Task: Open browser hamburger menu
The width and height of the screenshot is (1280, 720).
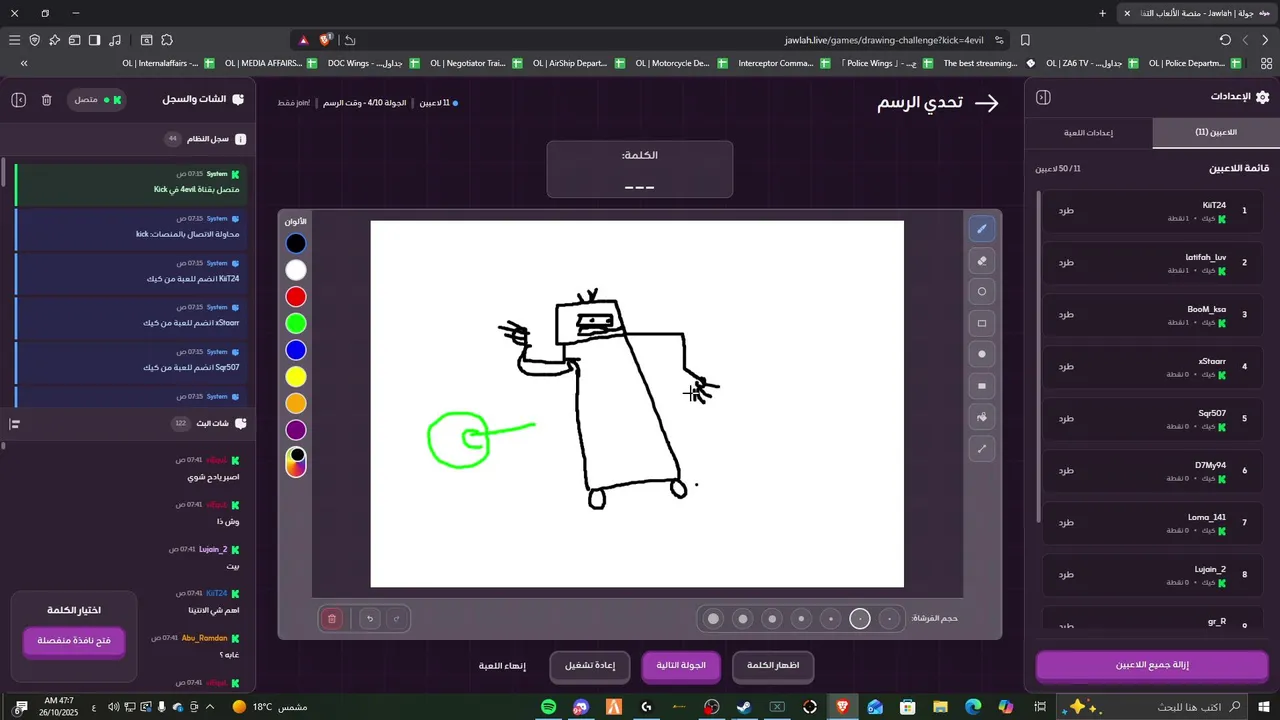Action: coord(14,40)
